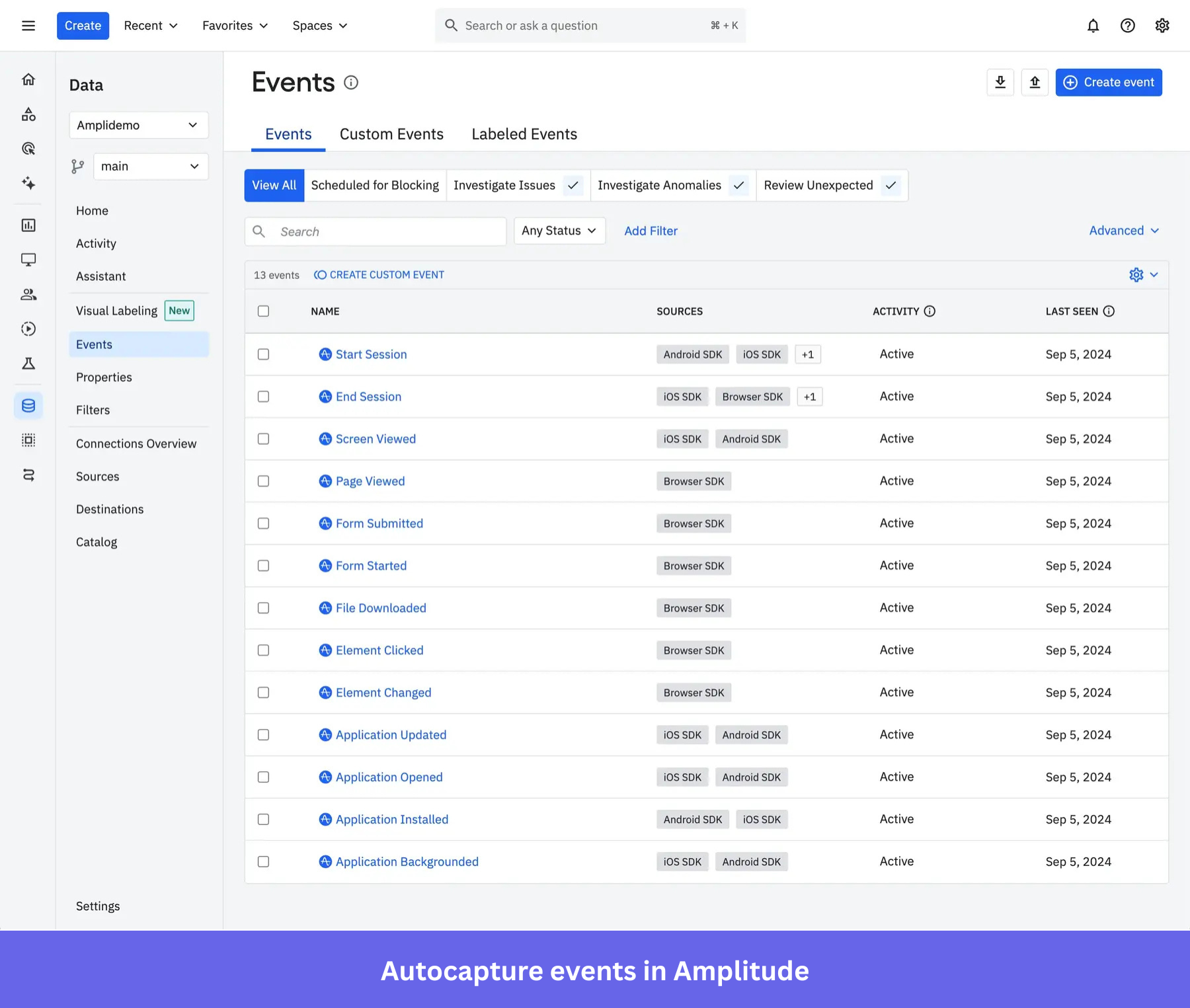The image size is (1190, 1008).
Task: Click the info icon beside LAST SEEN header
Action: pos(1109,311)
